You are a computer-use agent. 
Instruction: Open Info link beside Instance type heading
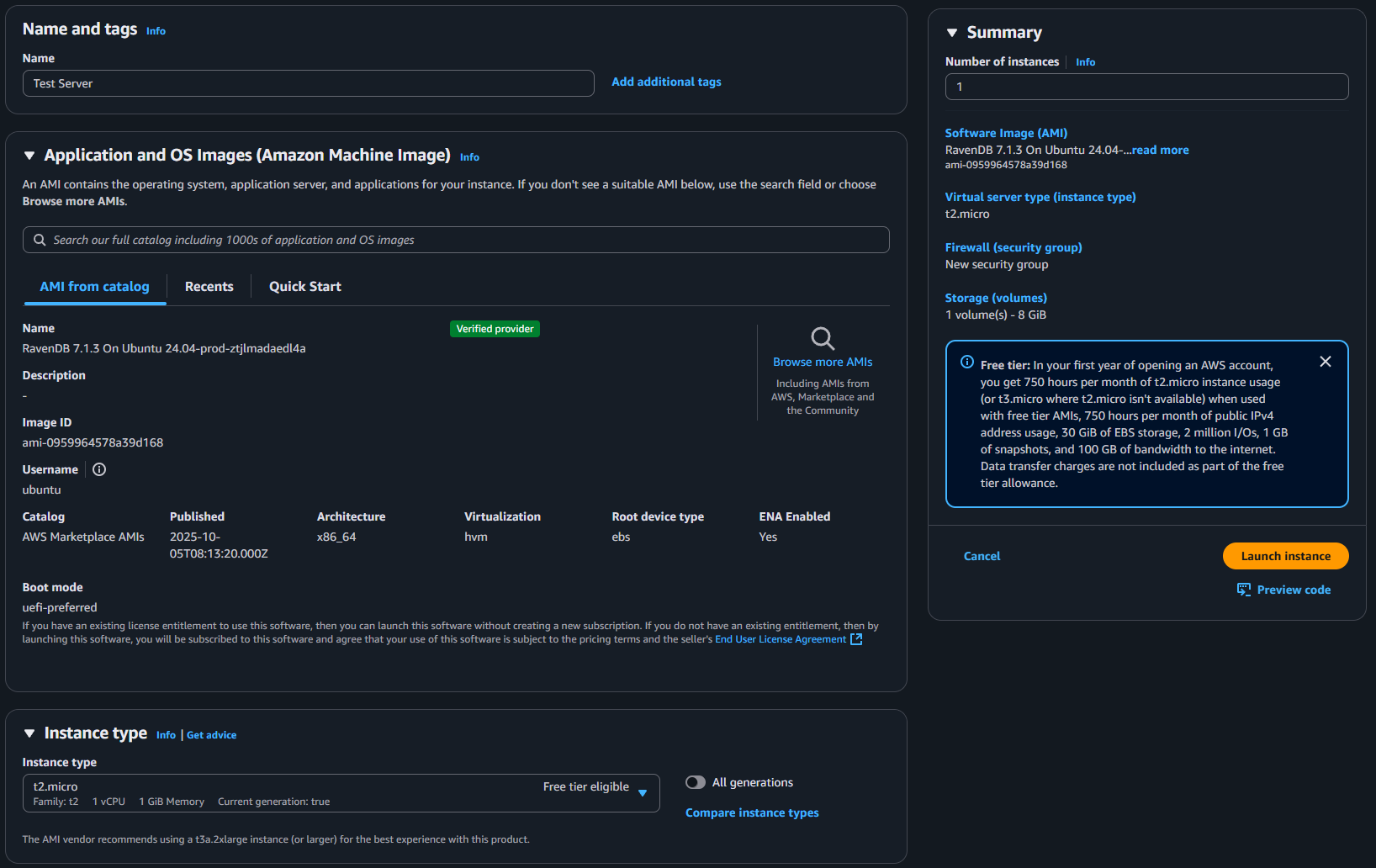tap(166, 735)
